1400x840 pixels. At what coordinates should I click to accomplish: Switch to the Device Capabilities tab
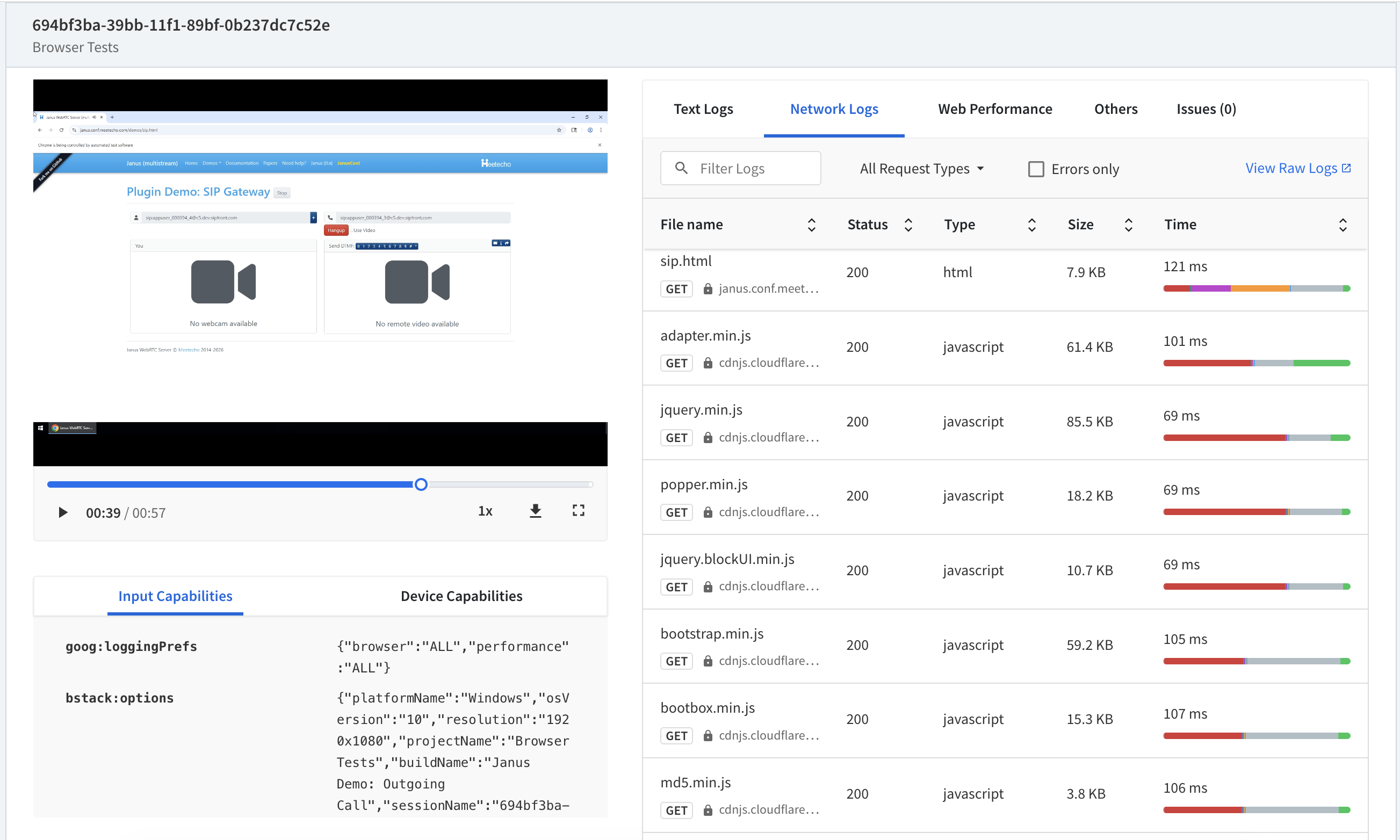461,596
